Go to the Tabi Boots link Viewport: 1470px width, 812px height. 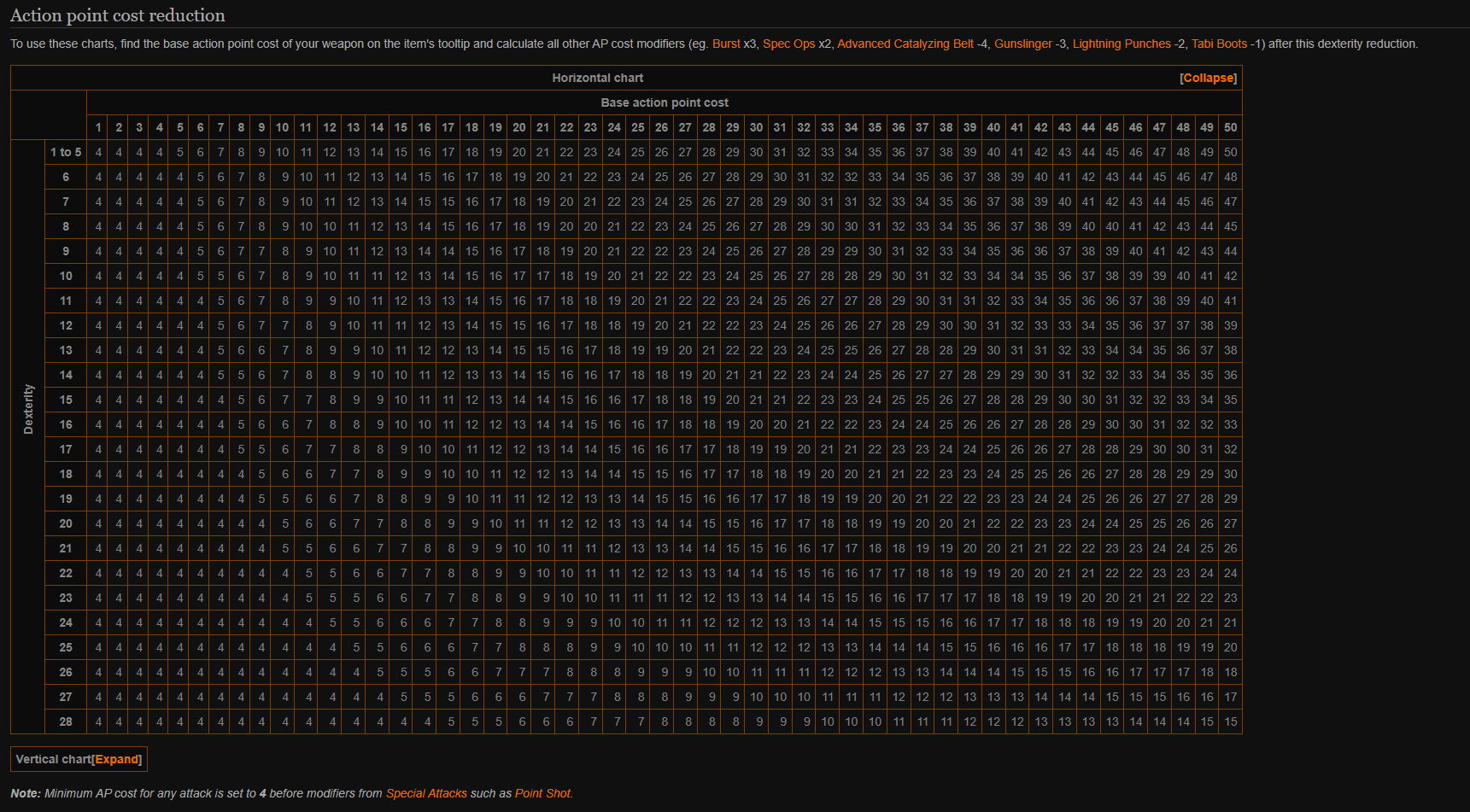click(x=1219, y=44)
